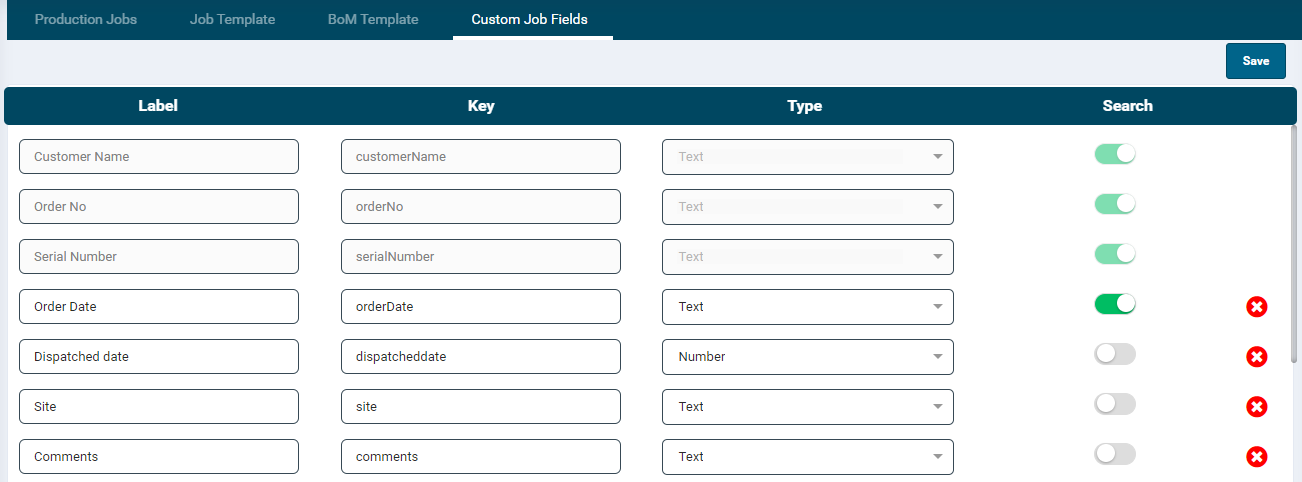Click the Order Date label input

pos(159,307)
